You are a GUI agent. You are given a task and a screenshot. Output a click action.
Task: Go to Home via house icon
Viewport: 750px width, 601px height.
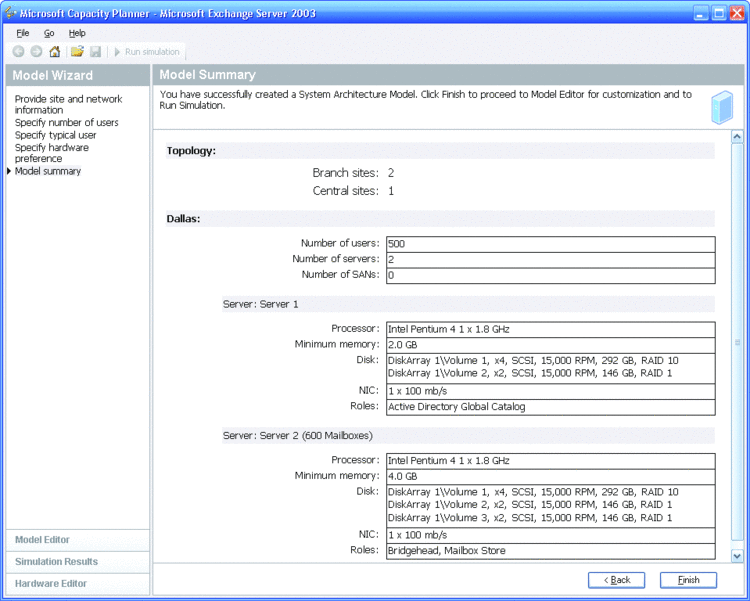(x=55, y=52)
